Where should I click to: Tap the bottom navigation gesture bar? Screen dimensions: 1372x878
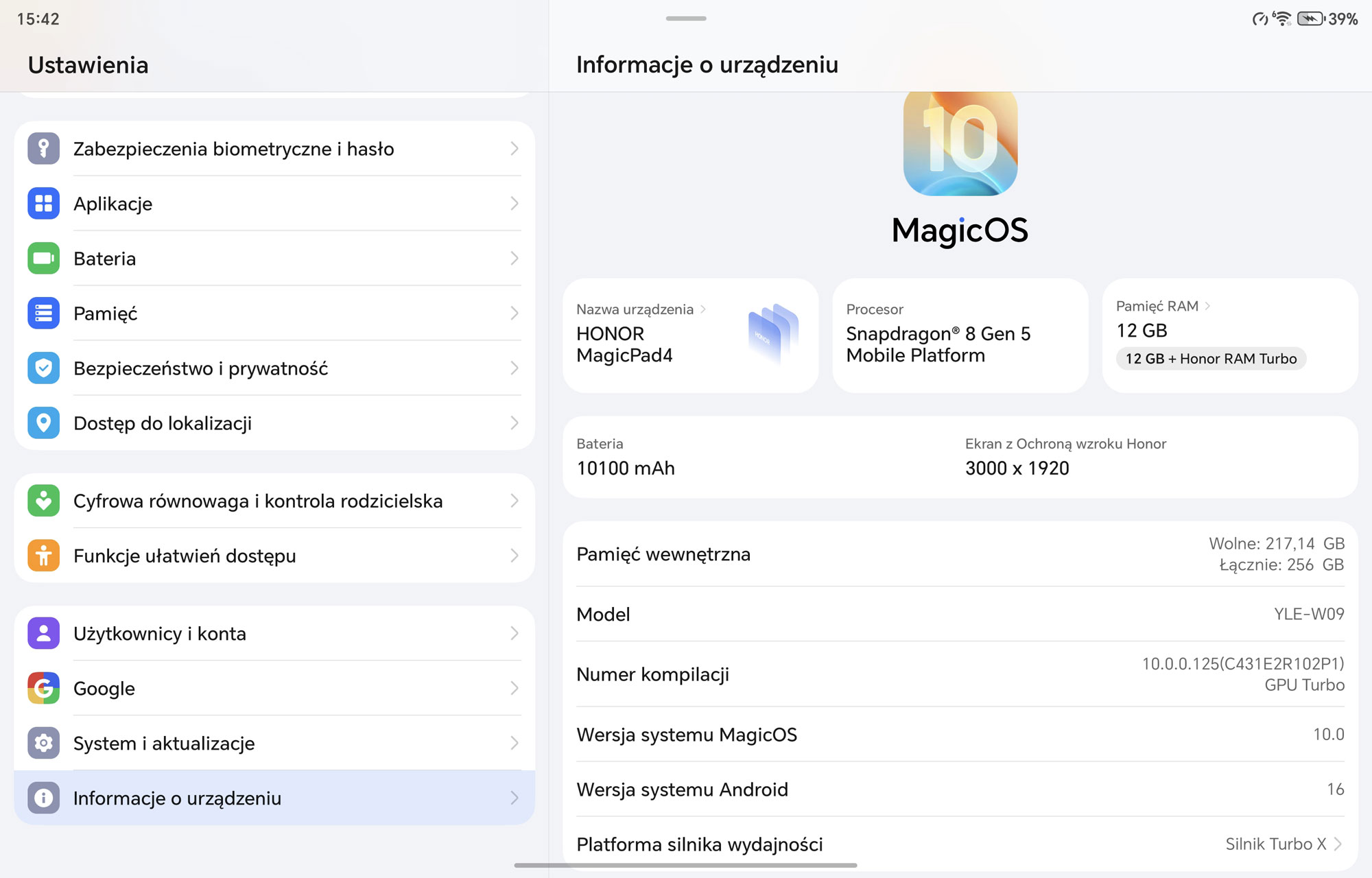tap(686, 866)
